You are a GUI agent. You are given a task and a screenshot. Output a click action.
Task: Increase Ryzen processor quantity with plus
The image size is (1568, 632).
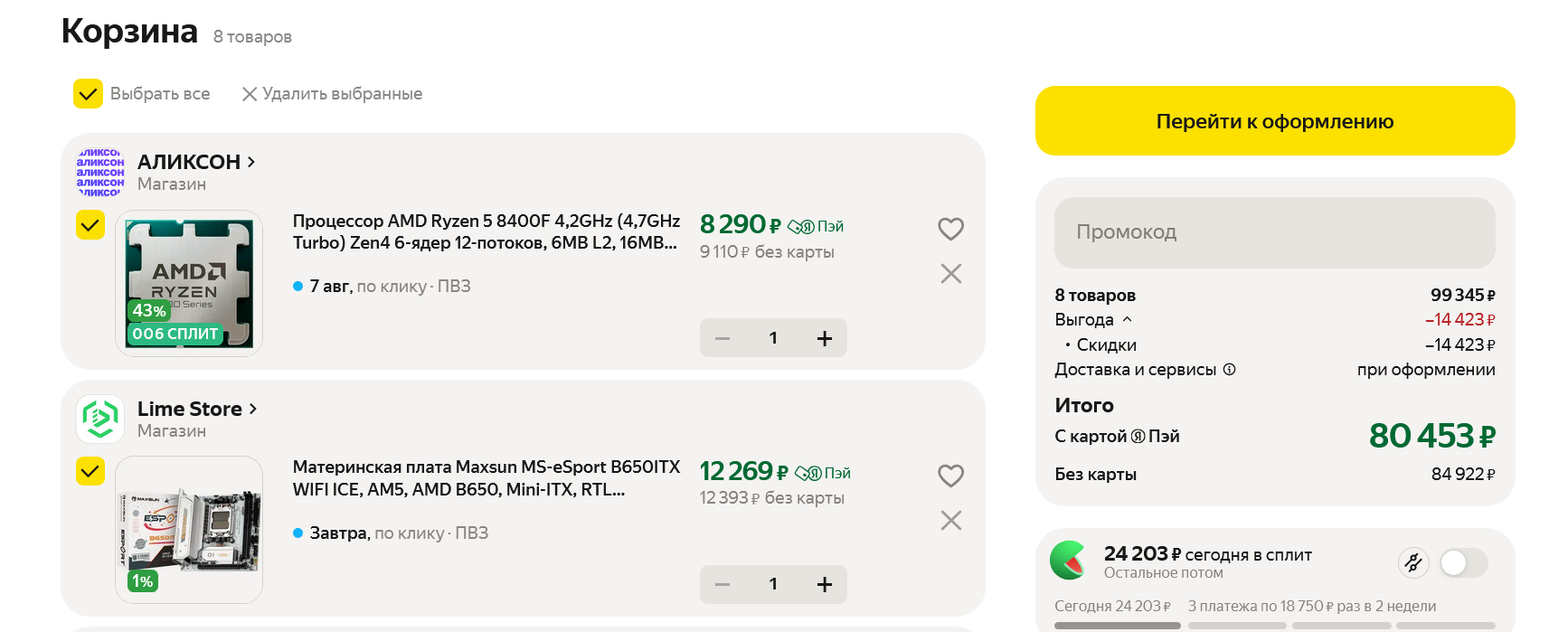coord(824,338)
